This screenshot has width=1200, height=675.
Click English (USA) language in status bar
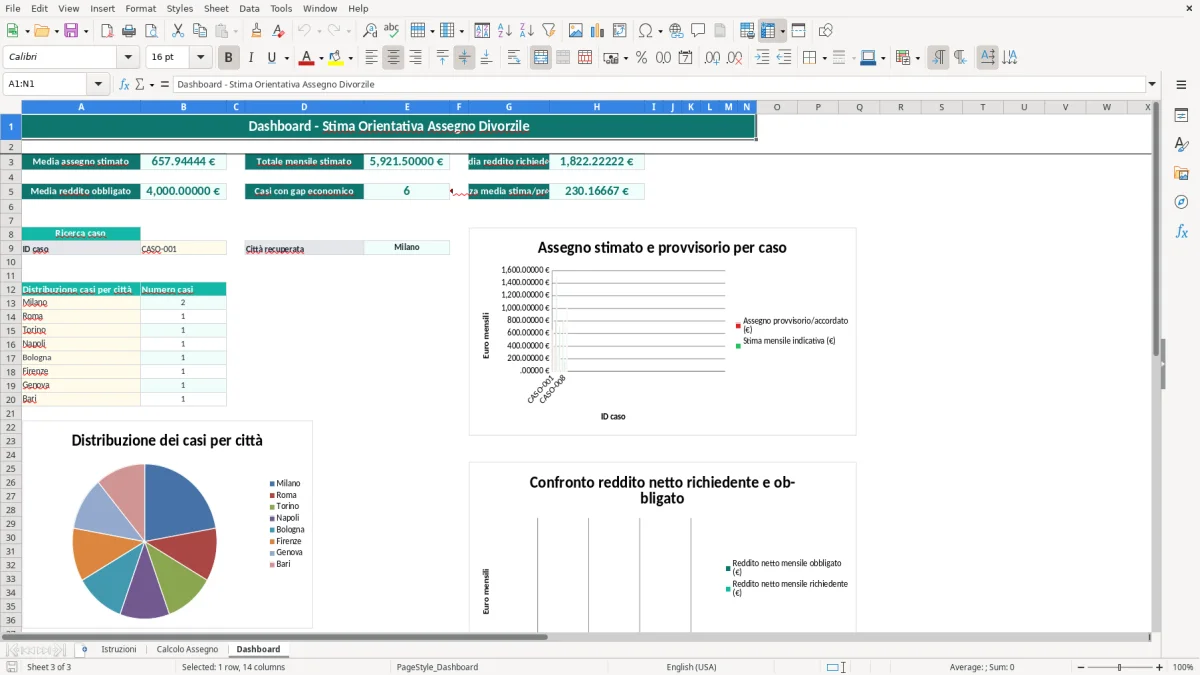pyautogui.click(x=692, y=667)
